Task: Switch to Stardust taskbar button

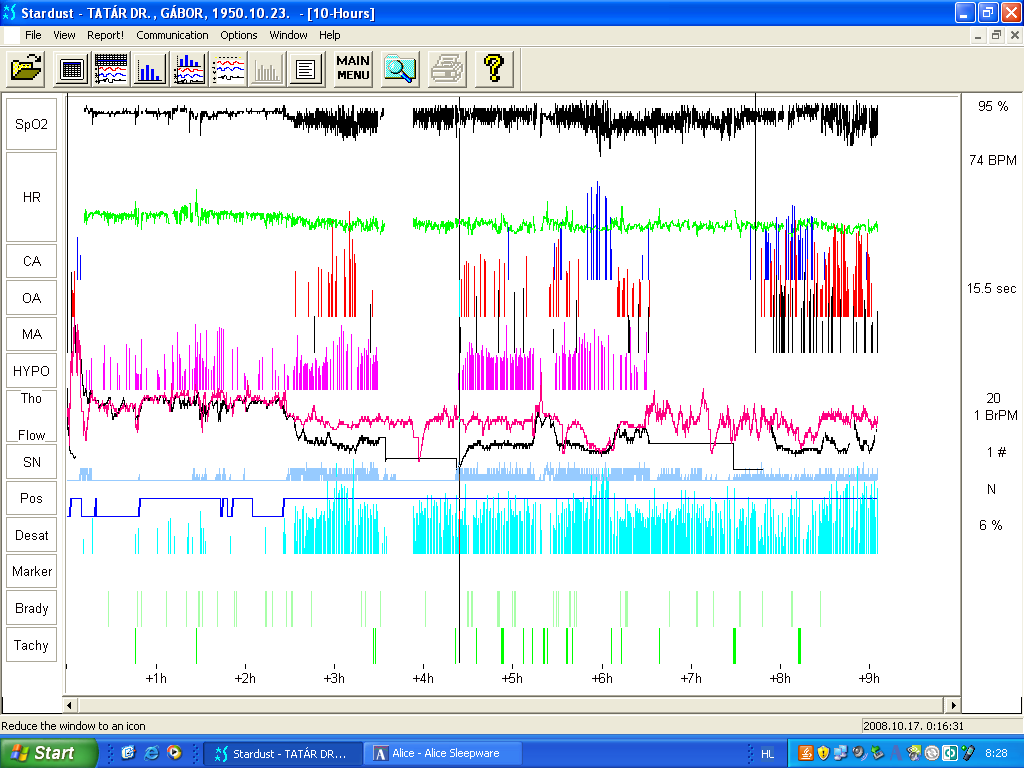Action: [281, 754]
